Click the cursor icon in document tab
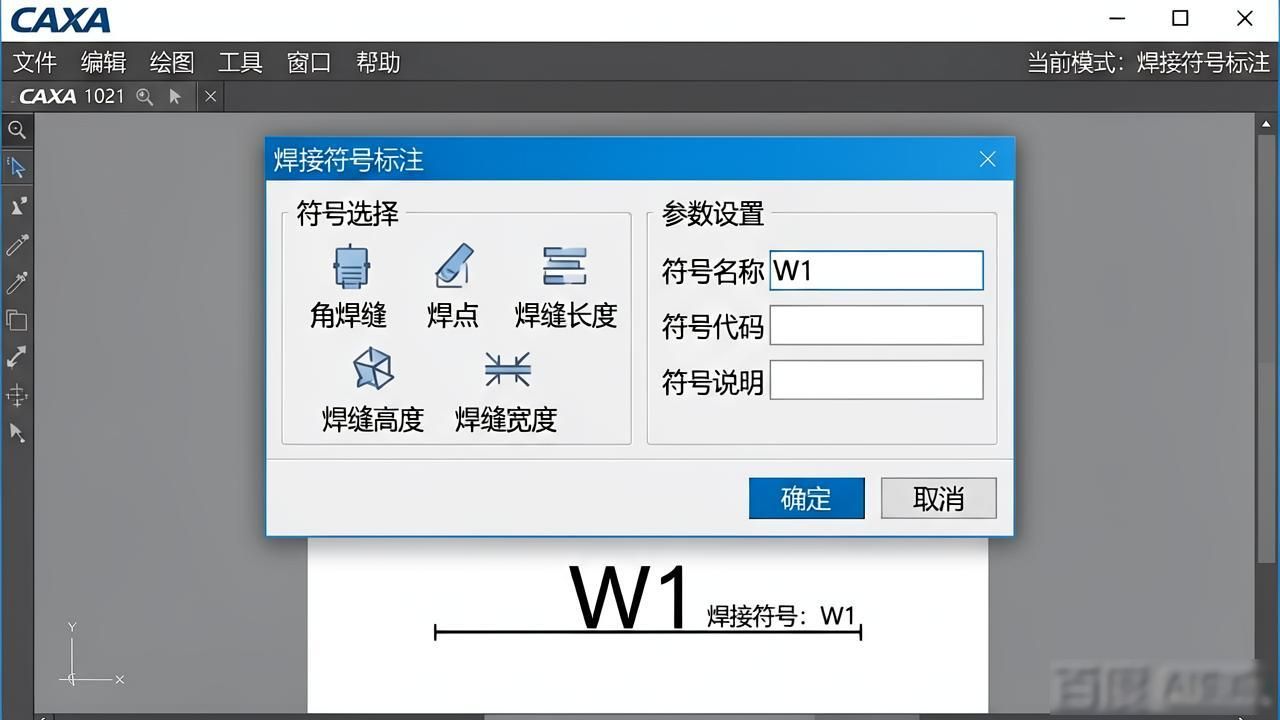Viewport: 1280px width, 720px height. point(175,97)
